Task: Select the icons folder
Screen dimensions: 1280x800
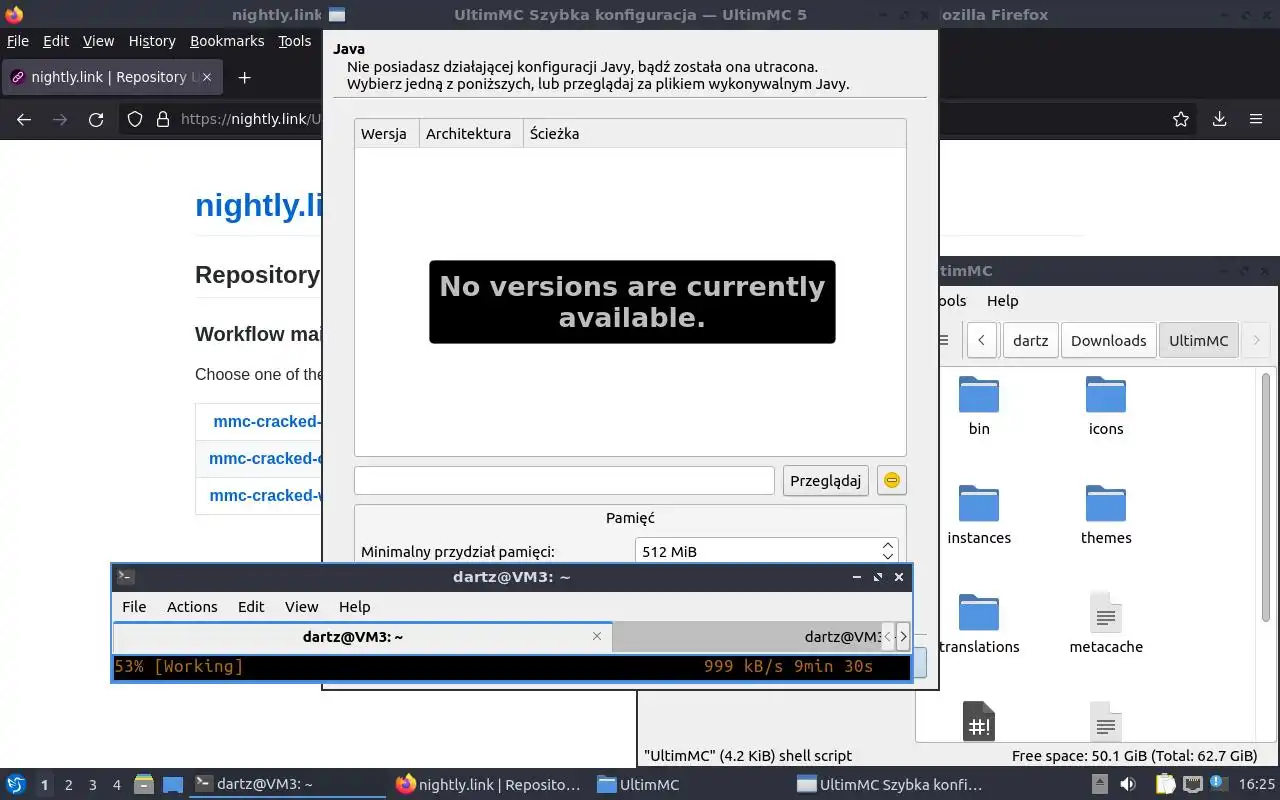Action: pos(1106,406)
